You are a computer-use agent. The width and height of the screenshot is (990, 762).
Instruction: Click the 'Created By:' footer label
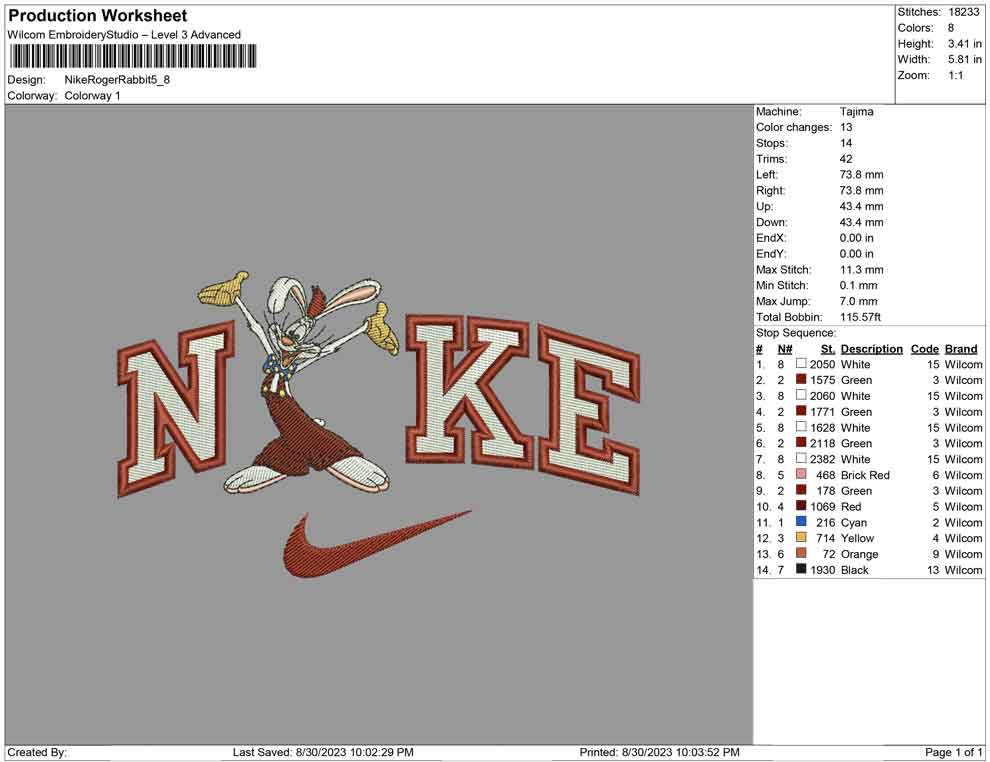click(37, 752)
